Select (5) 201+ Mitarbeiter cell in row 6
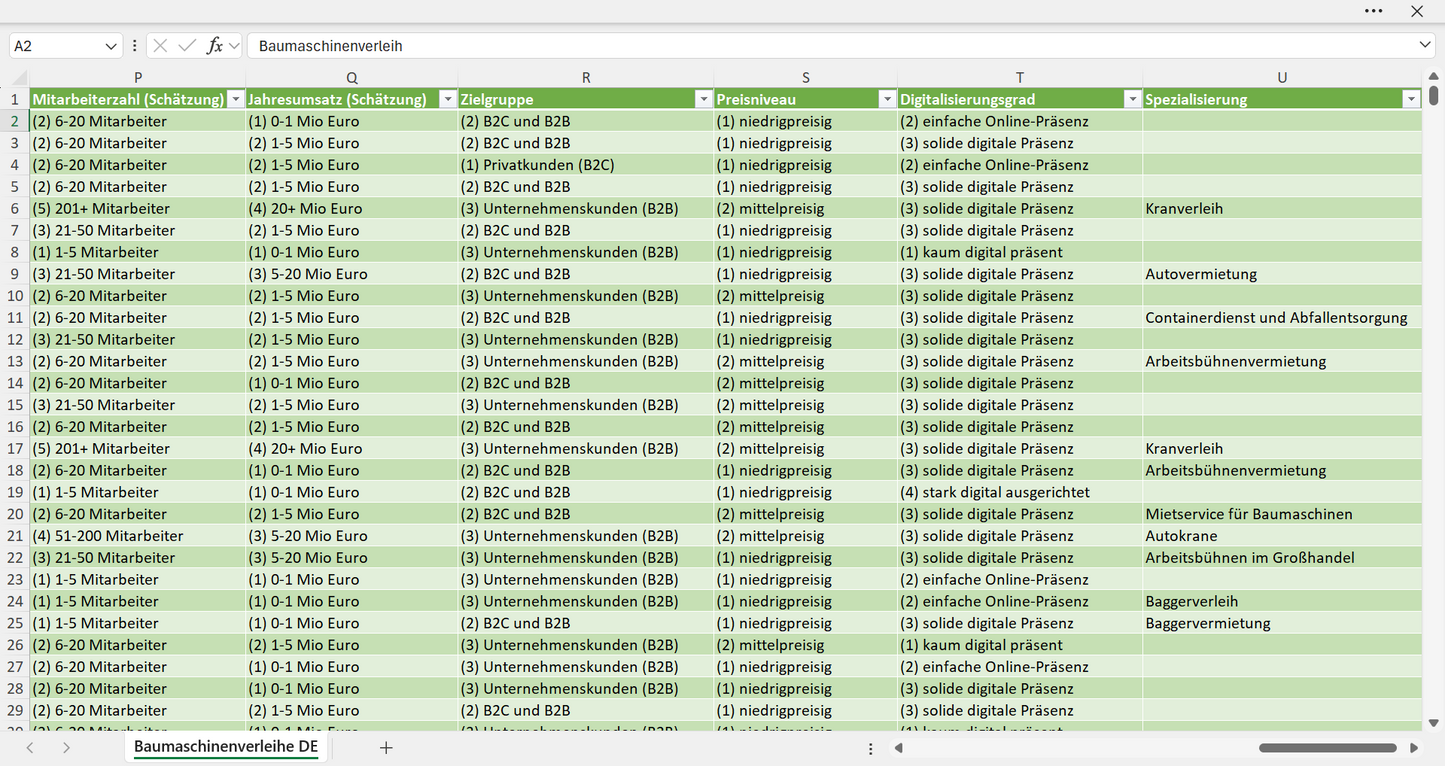Viewport: 1445px width, 766px height. 138,208
